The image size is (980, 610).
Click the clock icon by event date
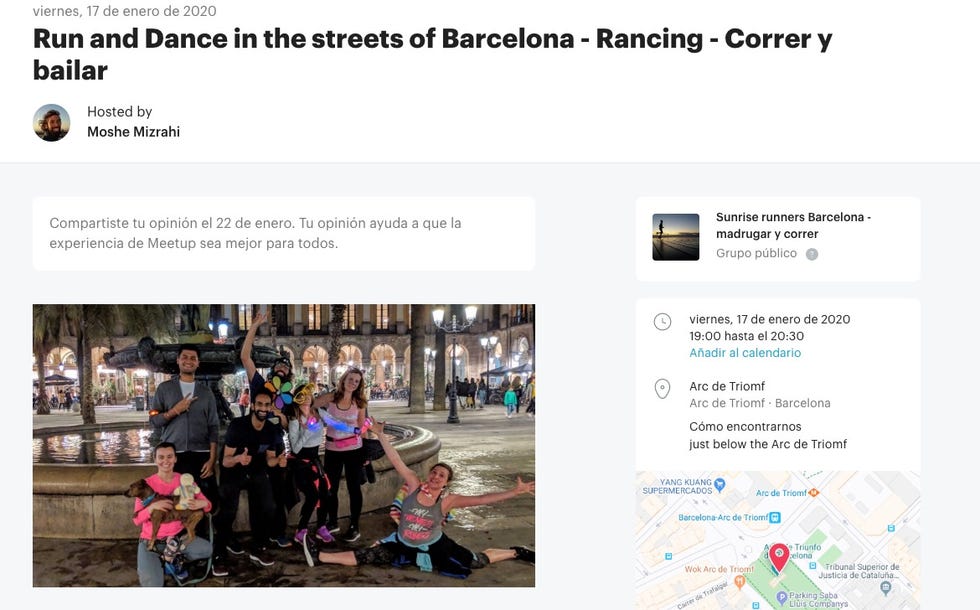pyautogui.click(x=662, y=321)
